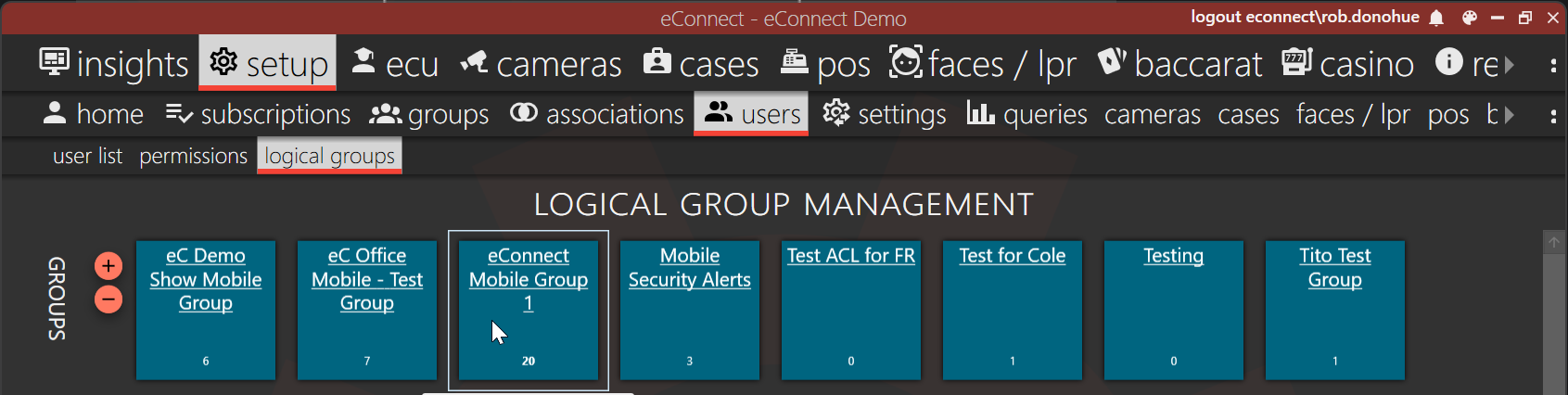Click logout econnect\rob.donohue link
This screenshot has width=1568, height=395.
(1305, 17)
